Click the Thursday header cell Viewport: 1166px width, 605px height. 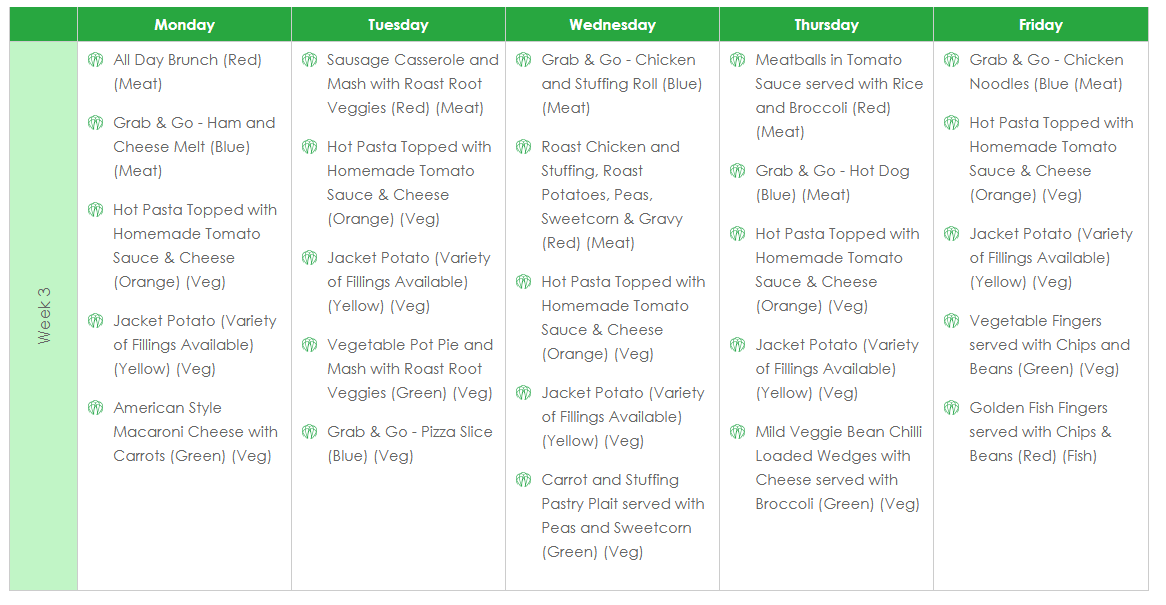(827, 25)
